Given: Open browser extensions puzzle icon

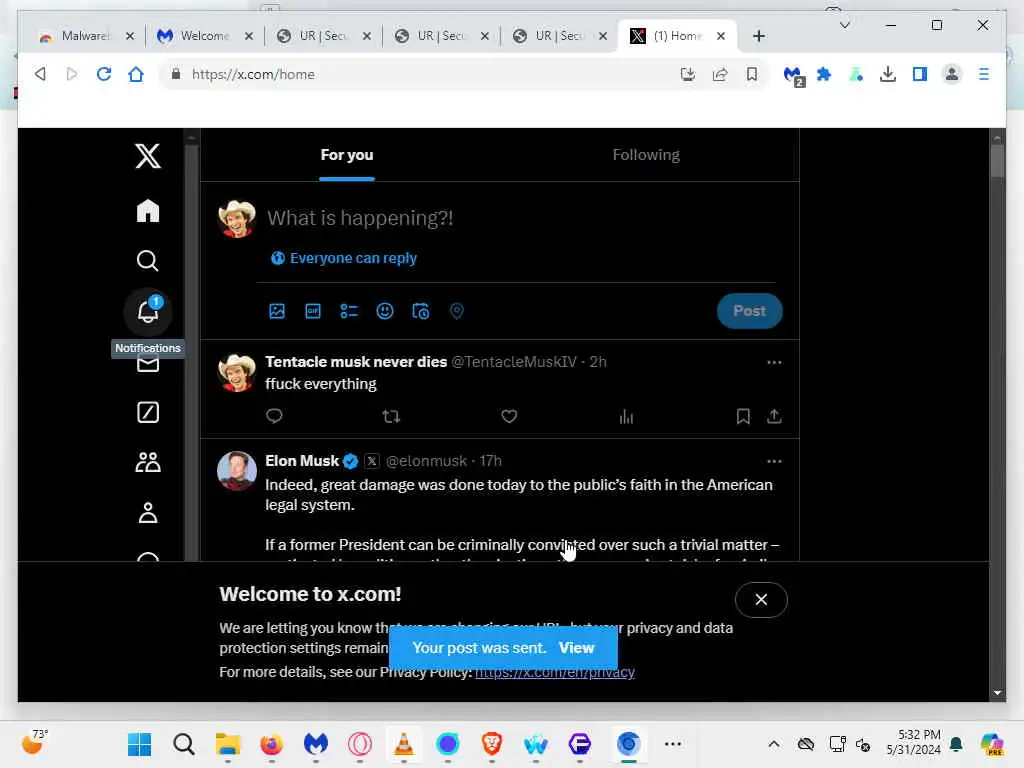Looking at the screenshot, I should click(824, 74).
